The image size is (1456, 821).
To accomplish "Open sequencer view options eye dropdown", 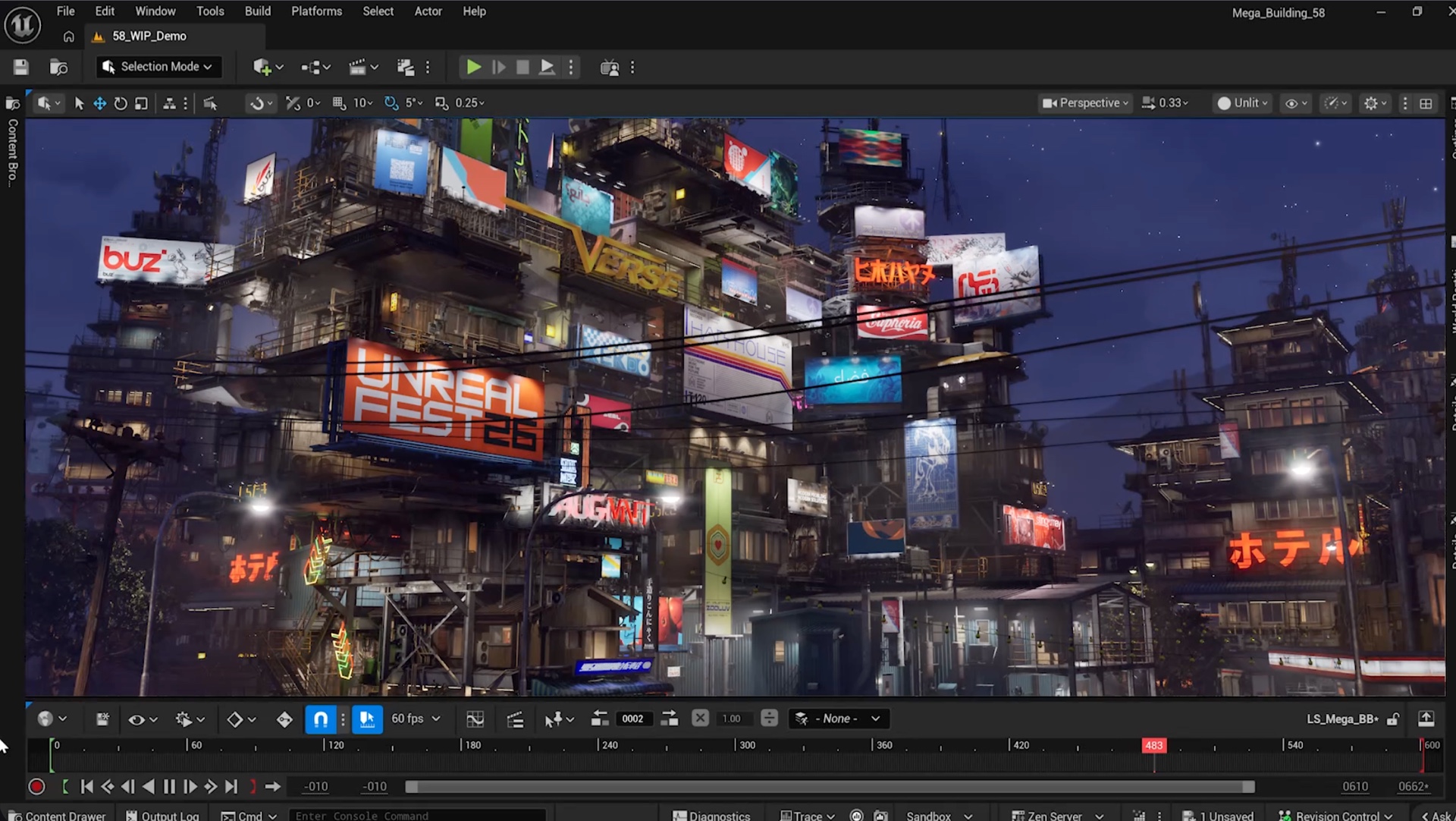I will (143, 719).
